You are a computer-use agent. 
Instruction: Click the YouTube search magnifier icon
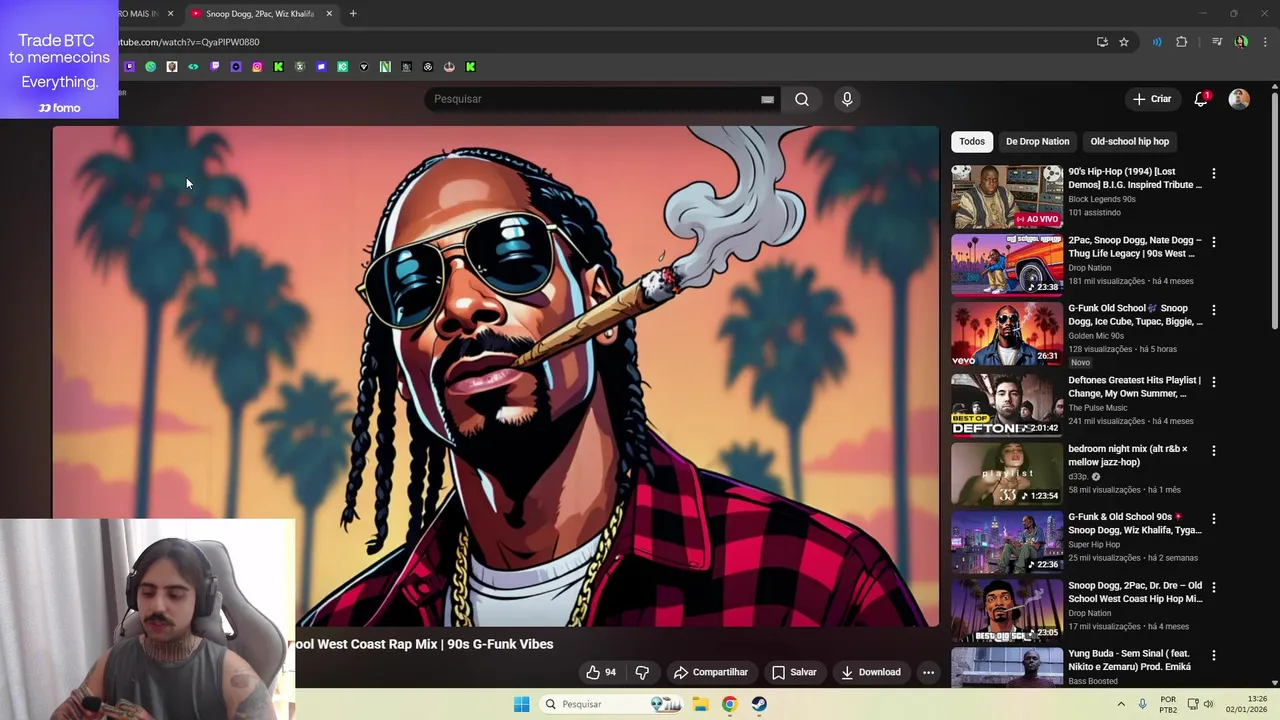(802, 99)
